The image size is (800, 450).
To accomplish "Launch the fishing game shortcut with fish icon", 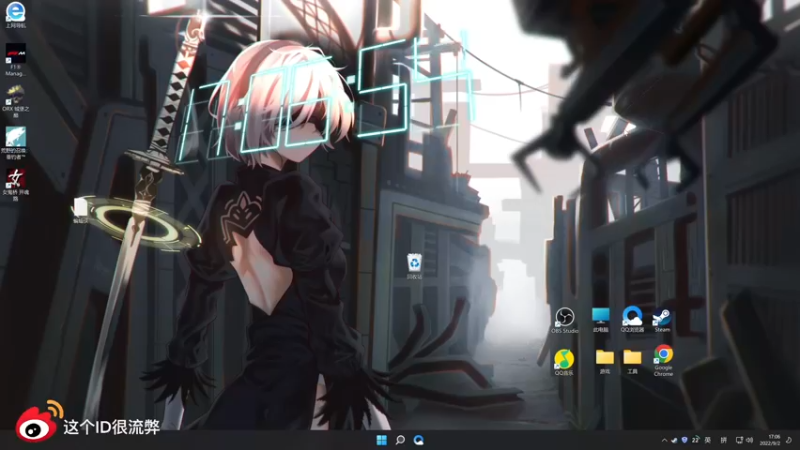I will click(x=16, y=143).
